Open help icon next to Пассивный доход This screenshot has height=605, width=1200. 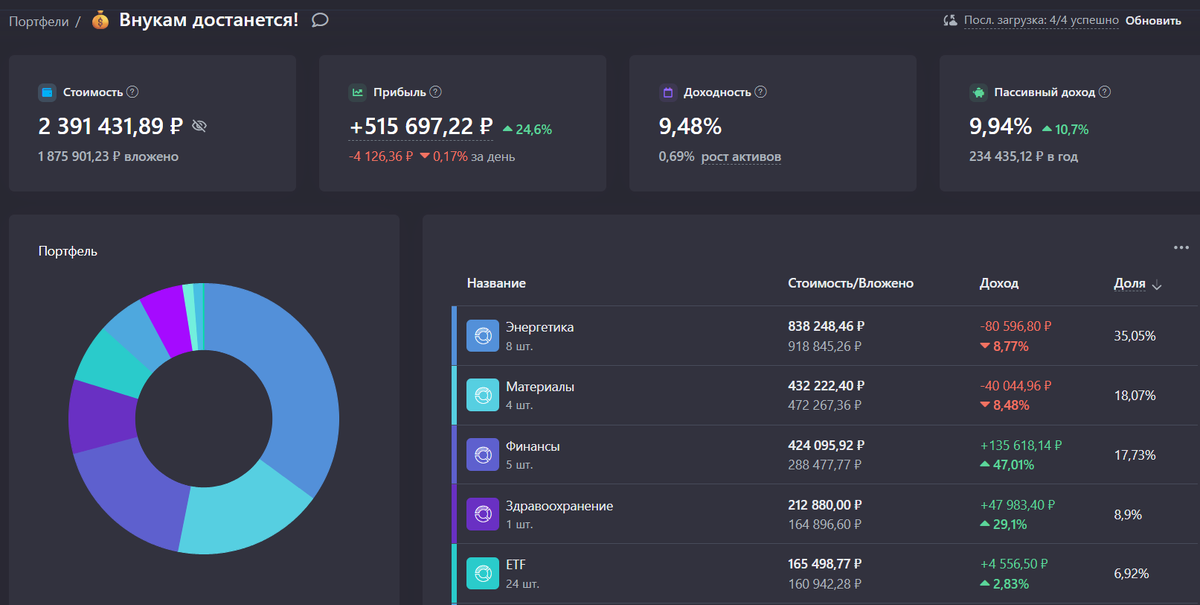1105,92
